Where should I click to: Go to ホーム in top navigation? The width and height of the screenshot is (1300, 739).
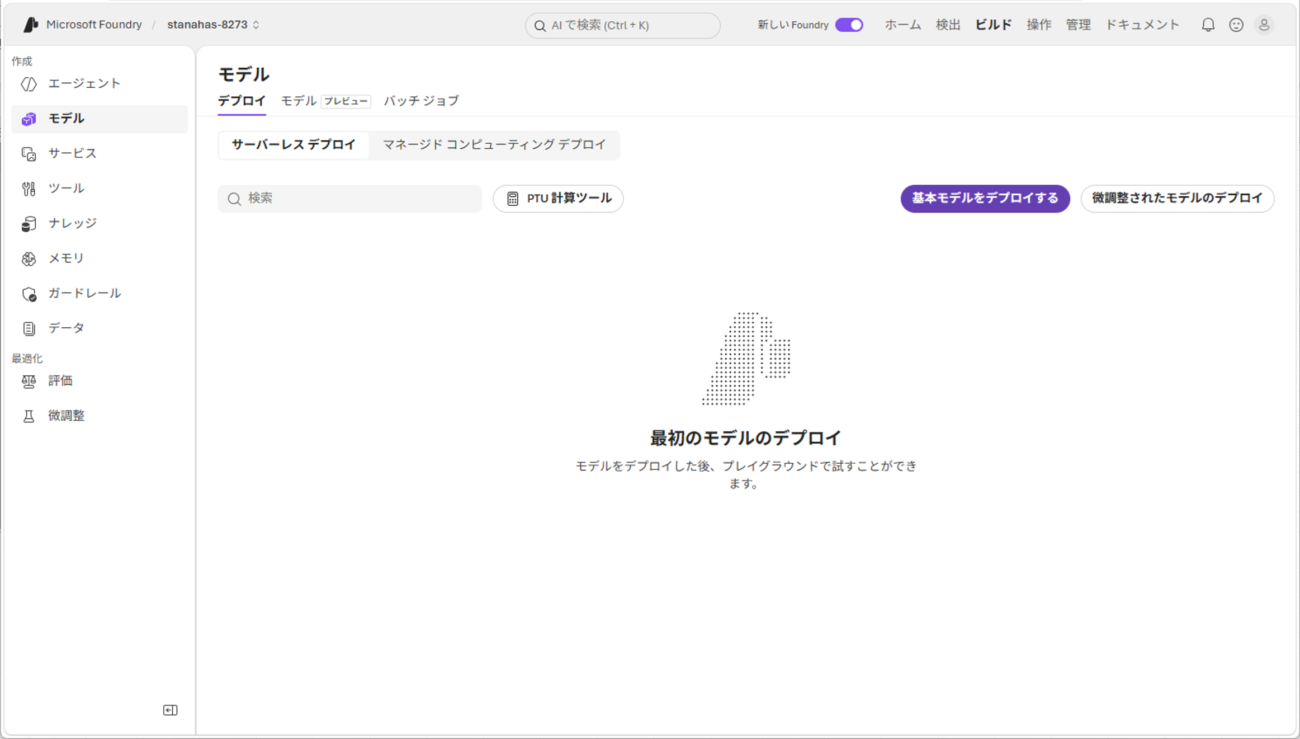click(x=903, y=25)
